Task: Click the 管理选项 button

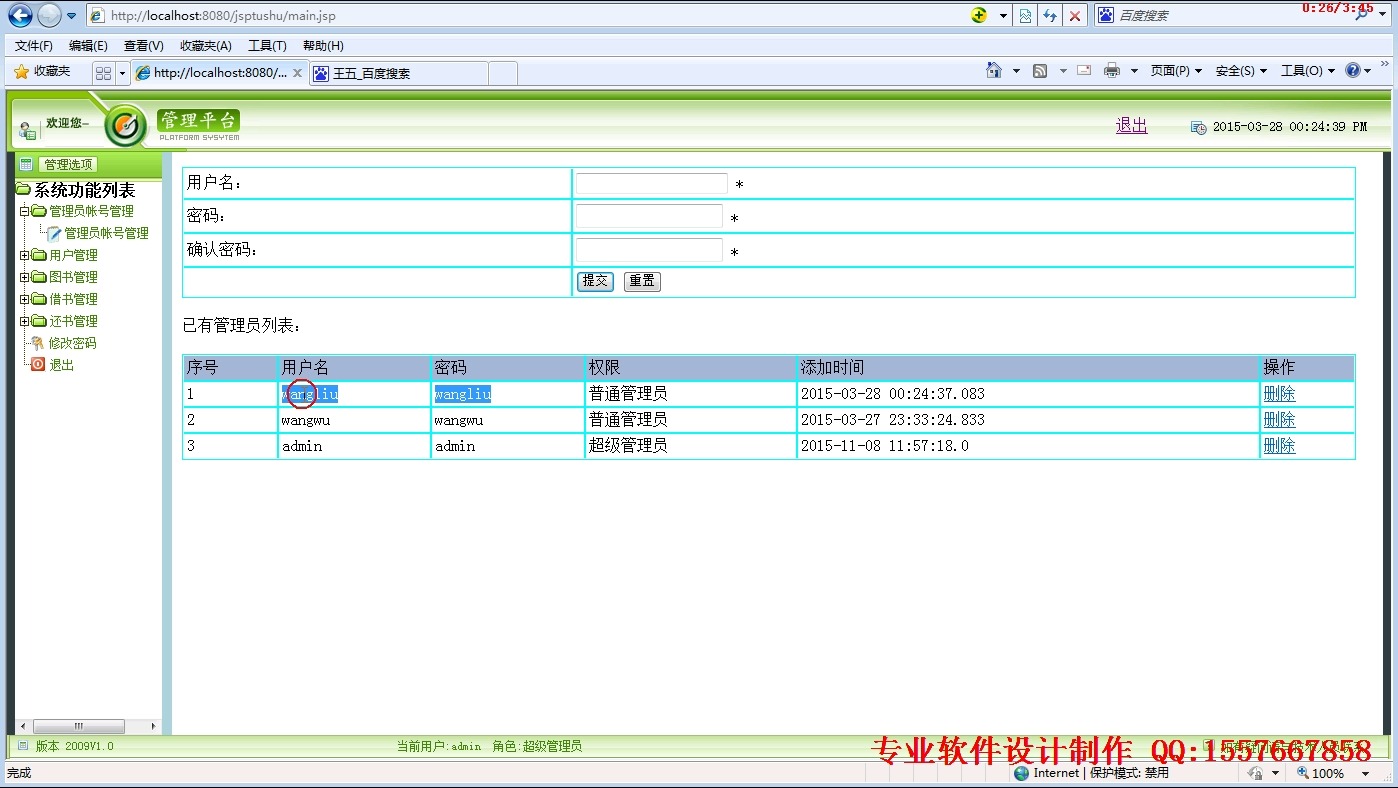Action: pyautogui.click(x=68, y=164)
